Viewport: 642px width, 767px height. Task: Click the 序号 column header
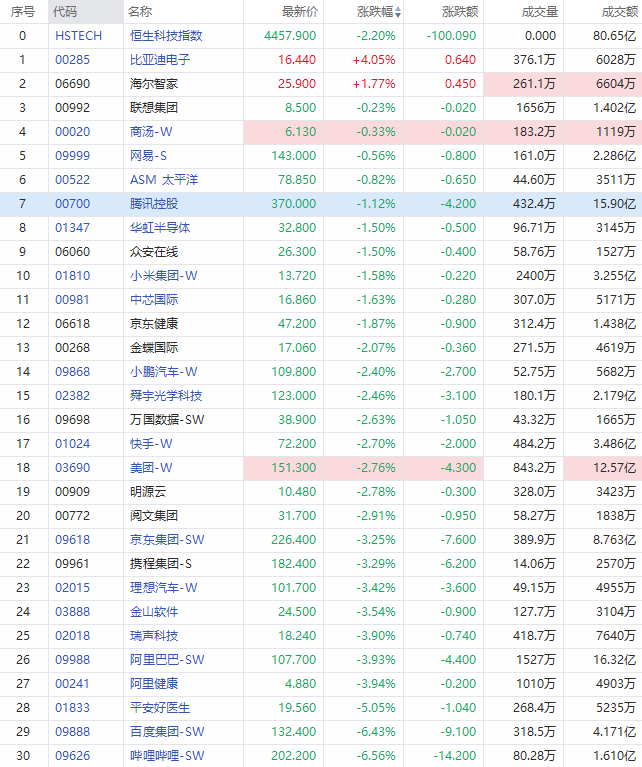23,12
